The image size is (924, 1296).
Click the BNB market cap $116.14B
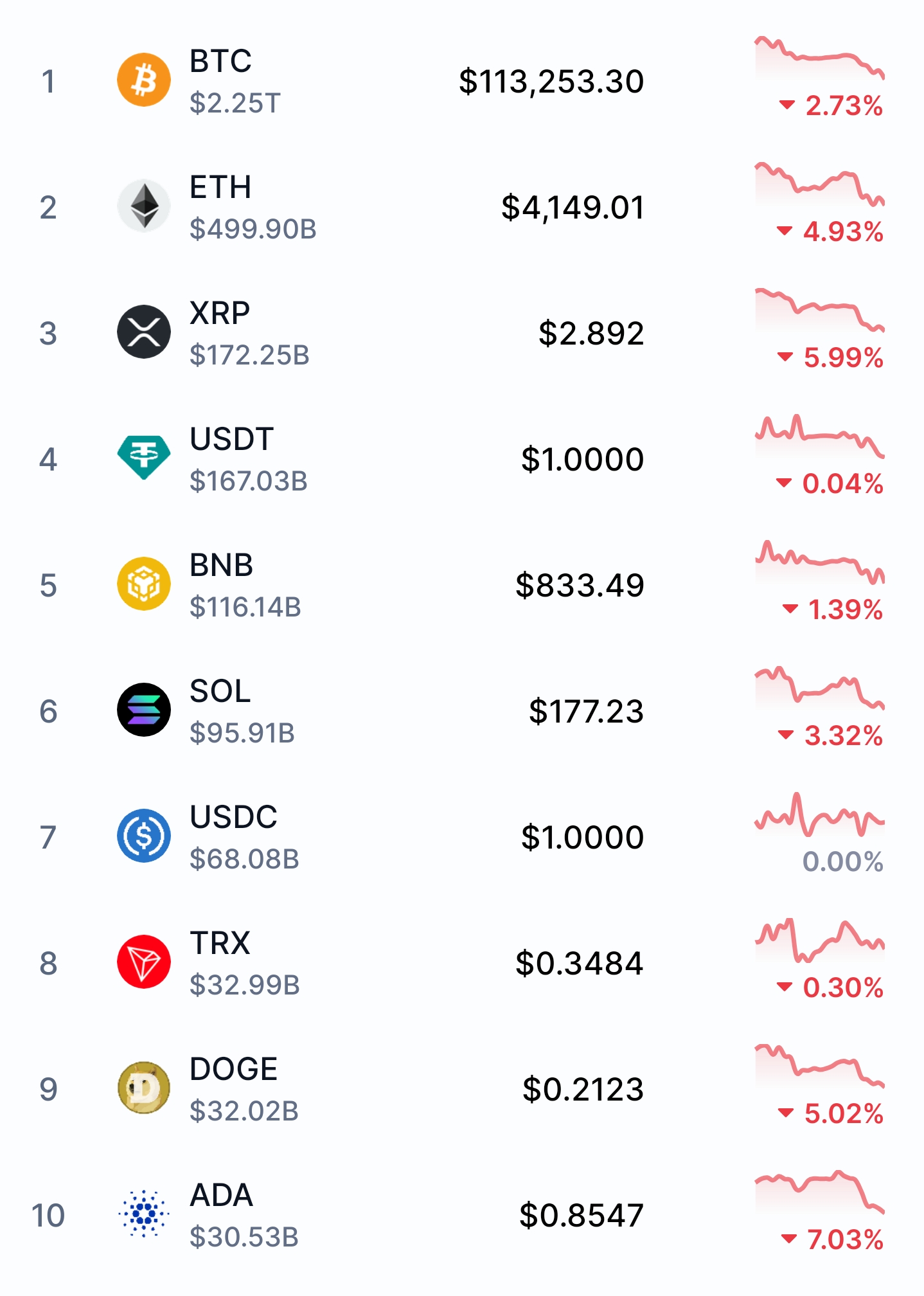(245, 607)
